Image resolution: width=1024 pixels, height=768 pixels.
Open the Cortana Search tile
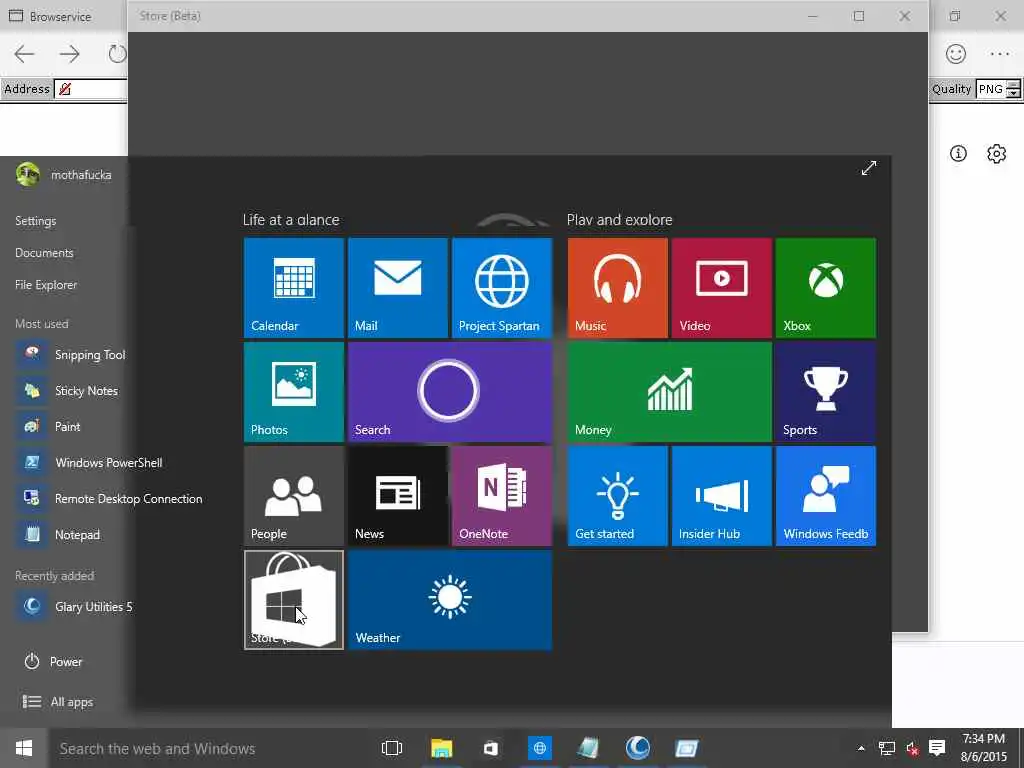450,392
